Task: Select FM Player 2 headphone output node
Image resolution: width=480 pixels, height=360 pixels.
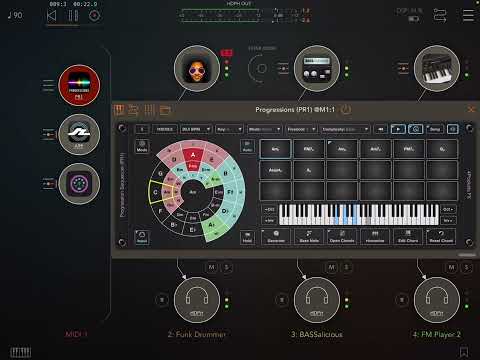Action: [x=437, y=300]
